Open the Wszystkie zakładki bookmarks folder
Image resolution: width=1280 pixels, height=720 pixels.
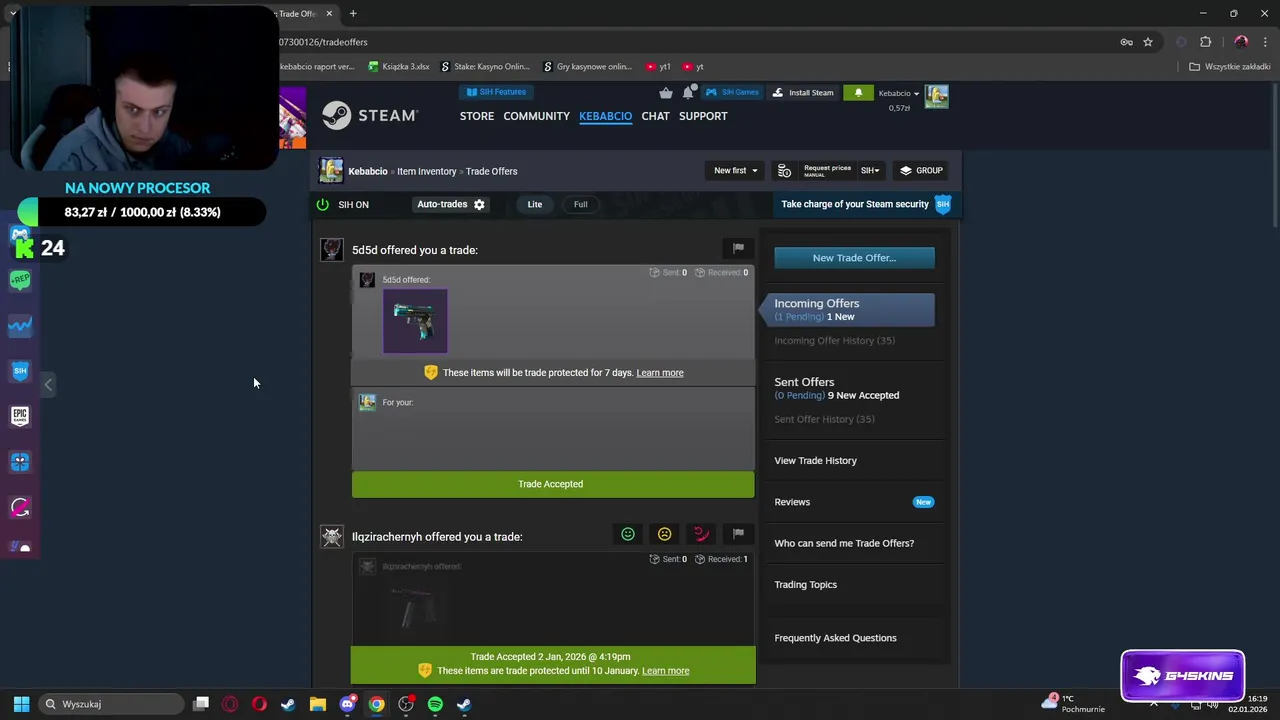[1230, 67]
